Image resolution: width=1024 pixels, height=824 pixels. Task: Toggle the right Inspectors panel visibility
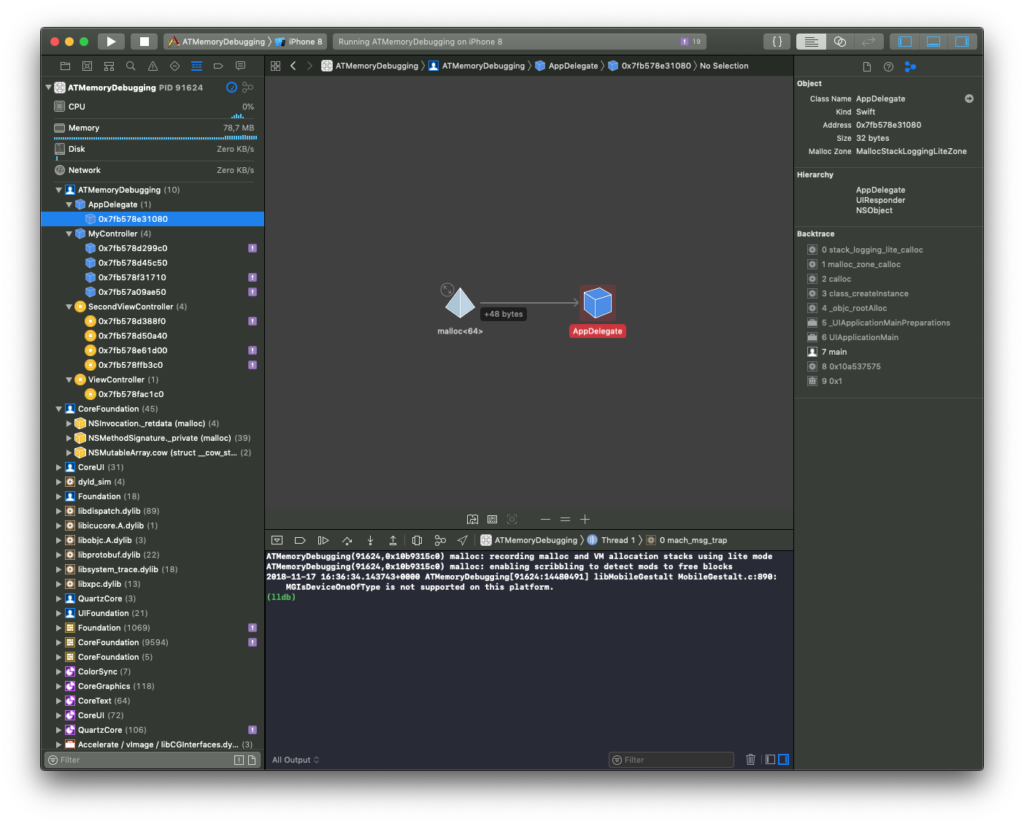click(961, 41)
